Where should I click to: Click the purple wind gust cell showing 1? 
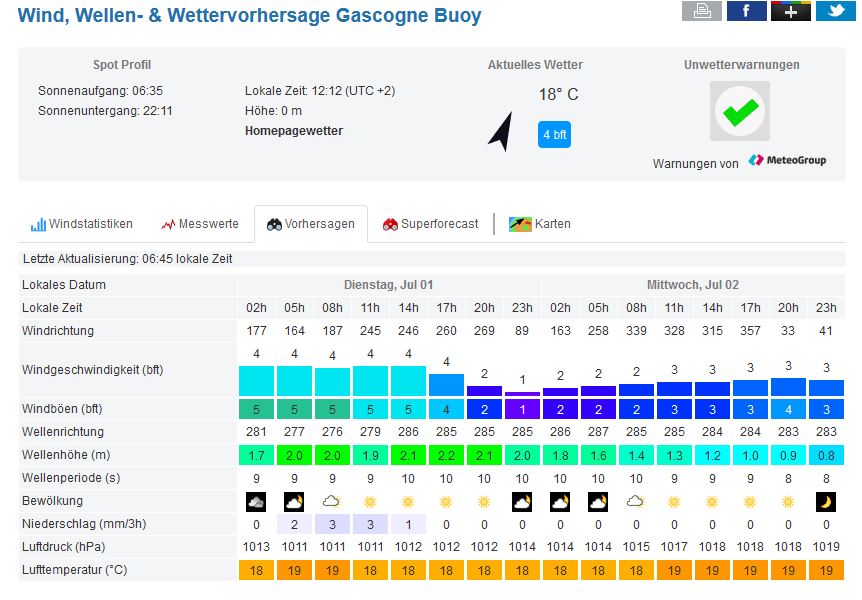point(522,409)
